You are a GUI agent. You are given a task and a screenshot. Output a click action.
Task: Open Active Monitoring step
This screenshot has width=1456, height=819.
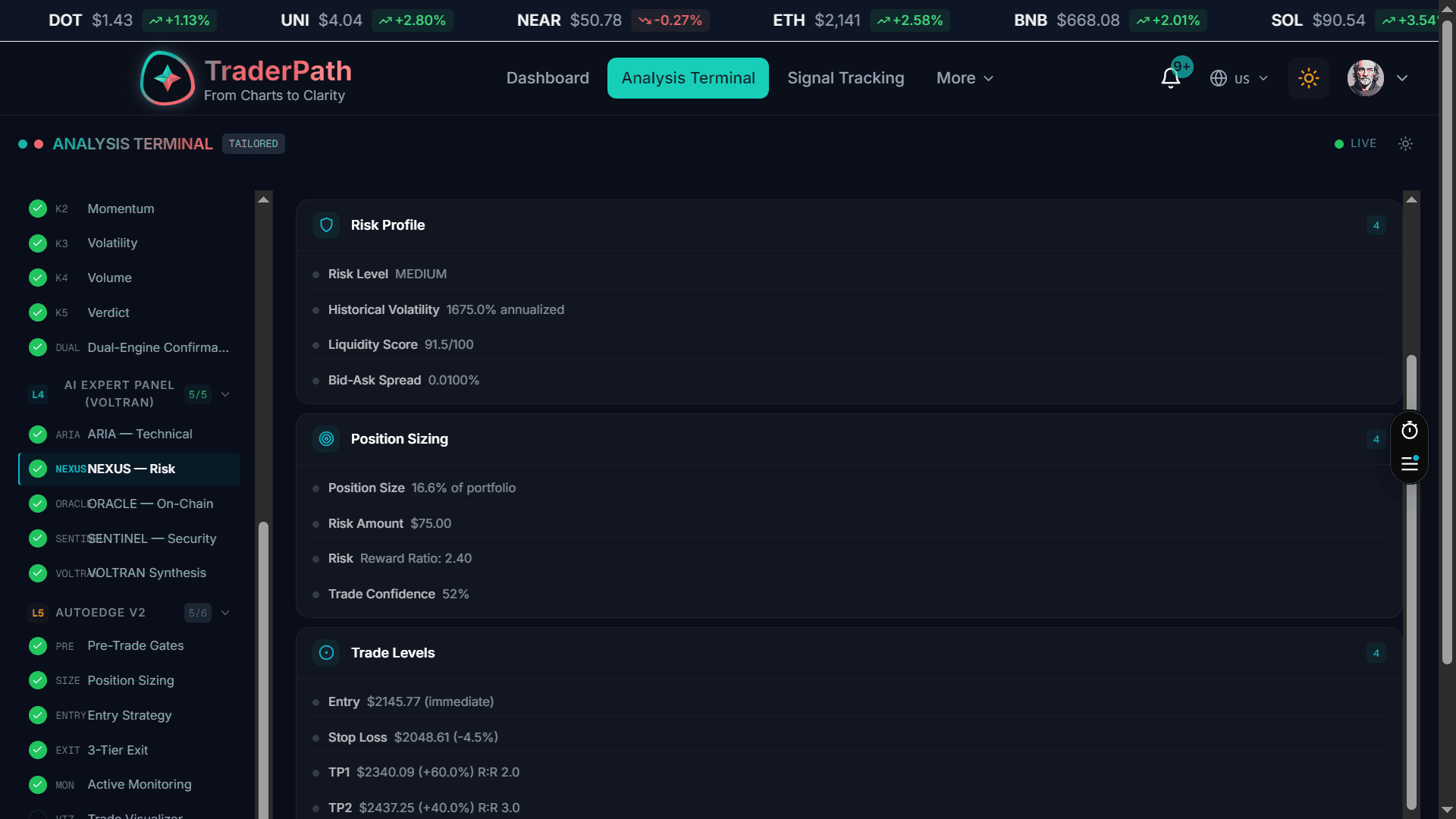pyautogui.click(x=129, y=784)
